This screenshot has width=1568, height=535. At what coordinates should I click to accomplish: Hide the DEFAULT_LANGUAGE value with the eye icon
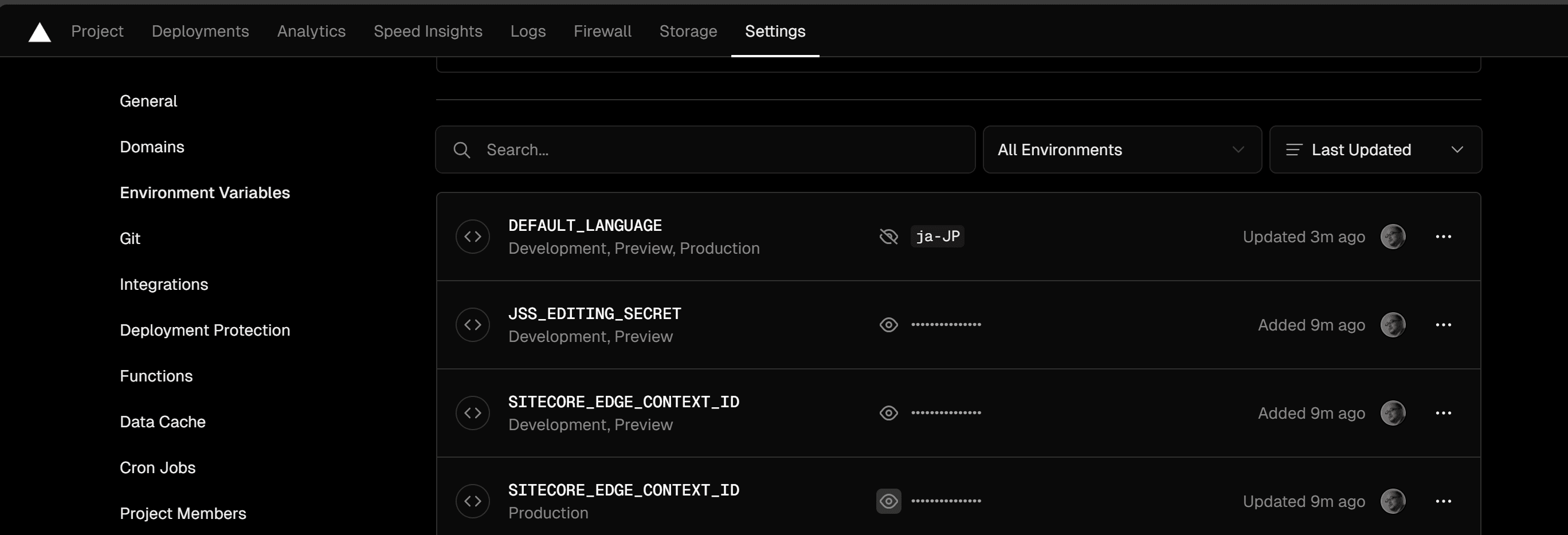tap(889, 237)
